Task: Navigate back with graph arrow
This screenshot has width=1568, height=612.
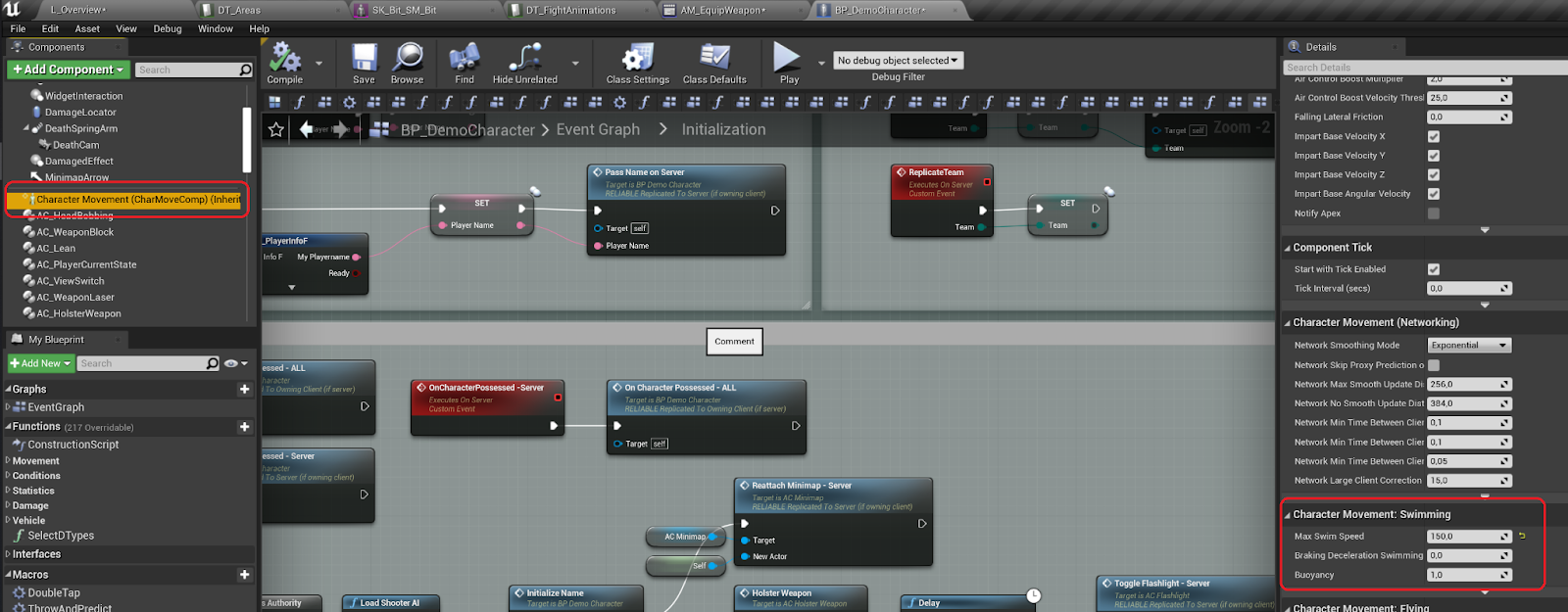Action: 307,129
